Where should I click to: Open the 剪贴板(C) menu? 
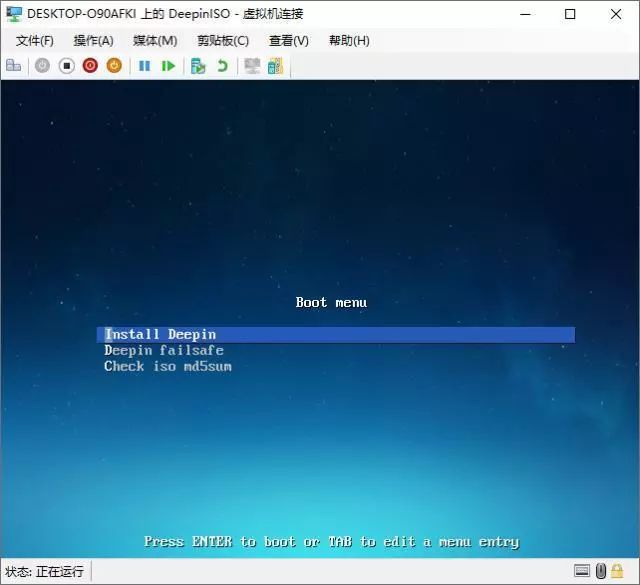click(223, 40)
